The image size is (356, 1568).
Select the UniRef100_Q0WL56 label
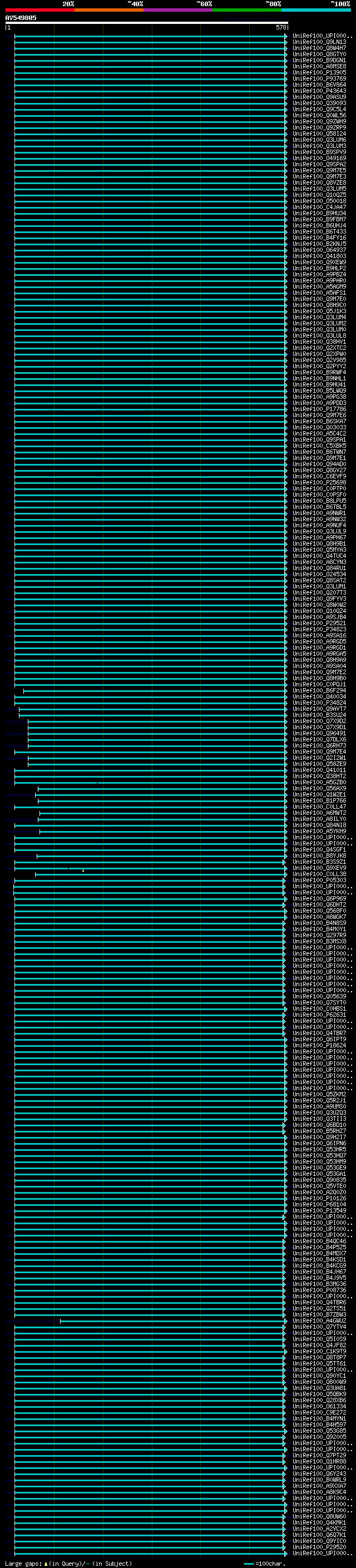click(x=319, y=115)
